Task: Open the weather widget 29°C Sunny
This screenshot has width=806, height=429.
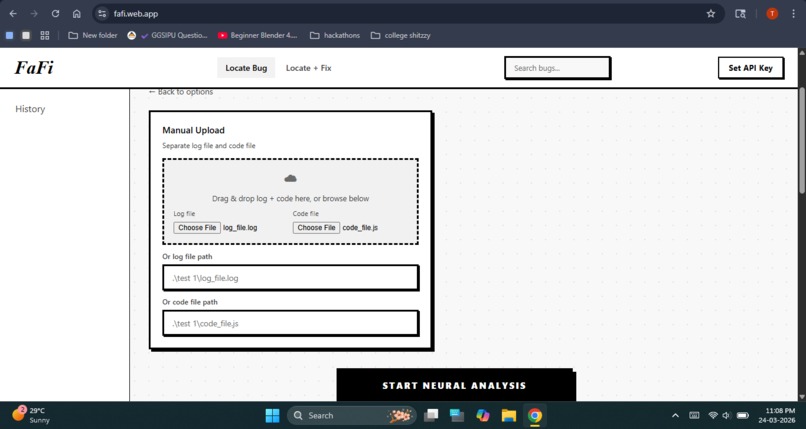Action: (31, 415)
